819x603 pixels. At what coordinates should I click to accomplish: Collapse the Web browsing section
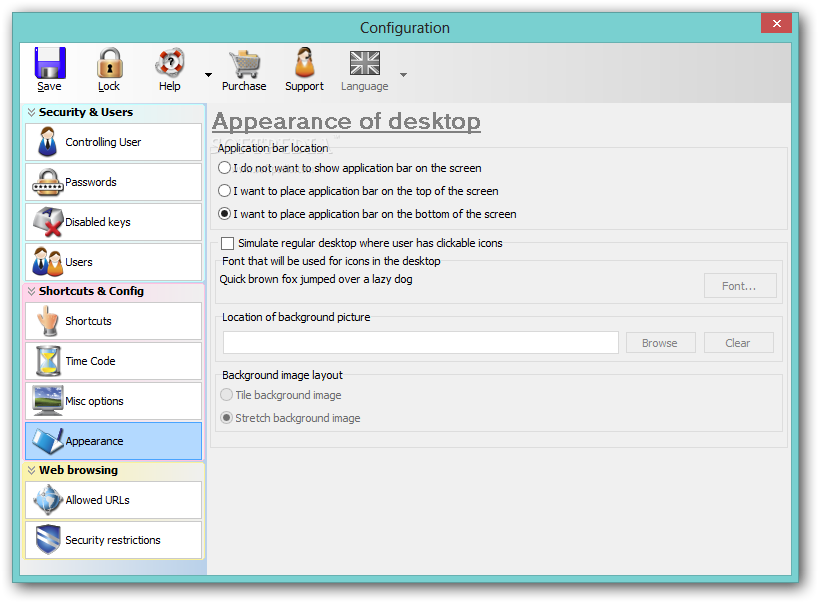(31, 470)
